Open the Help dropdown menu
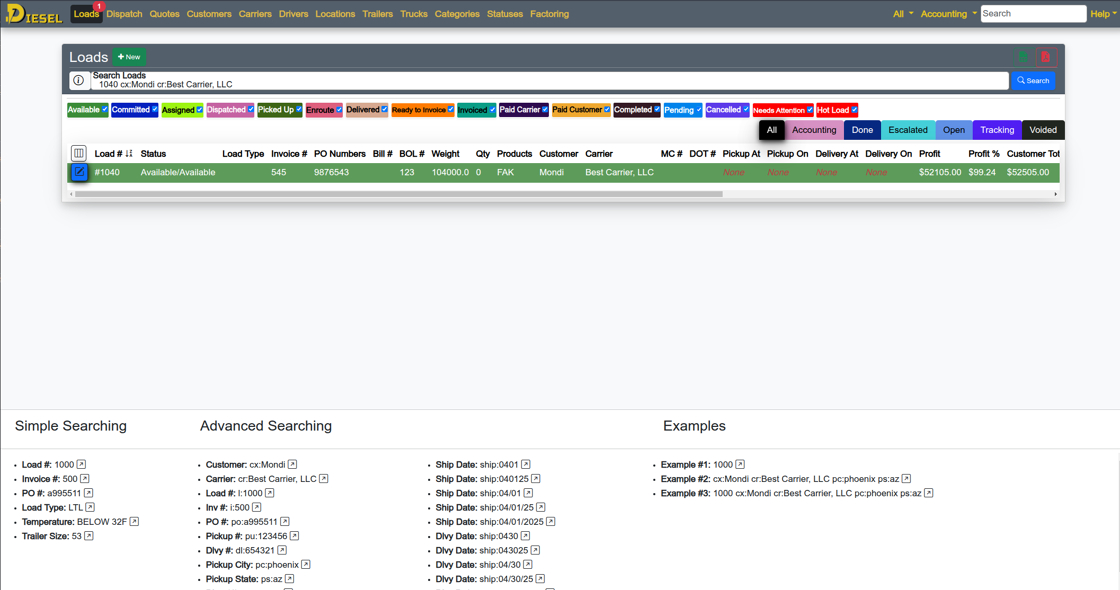 [1103, 14]
